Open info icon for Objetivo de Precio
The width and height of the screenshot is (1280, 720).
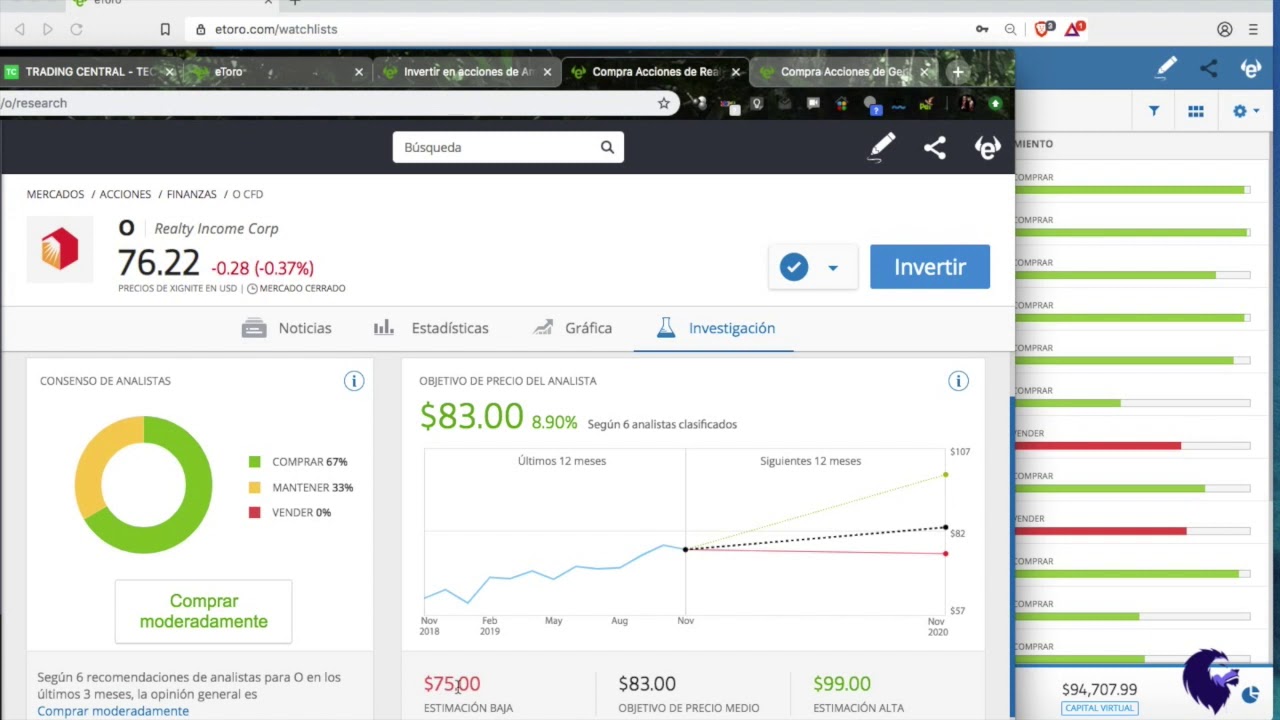point(958,381)
